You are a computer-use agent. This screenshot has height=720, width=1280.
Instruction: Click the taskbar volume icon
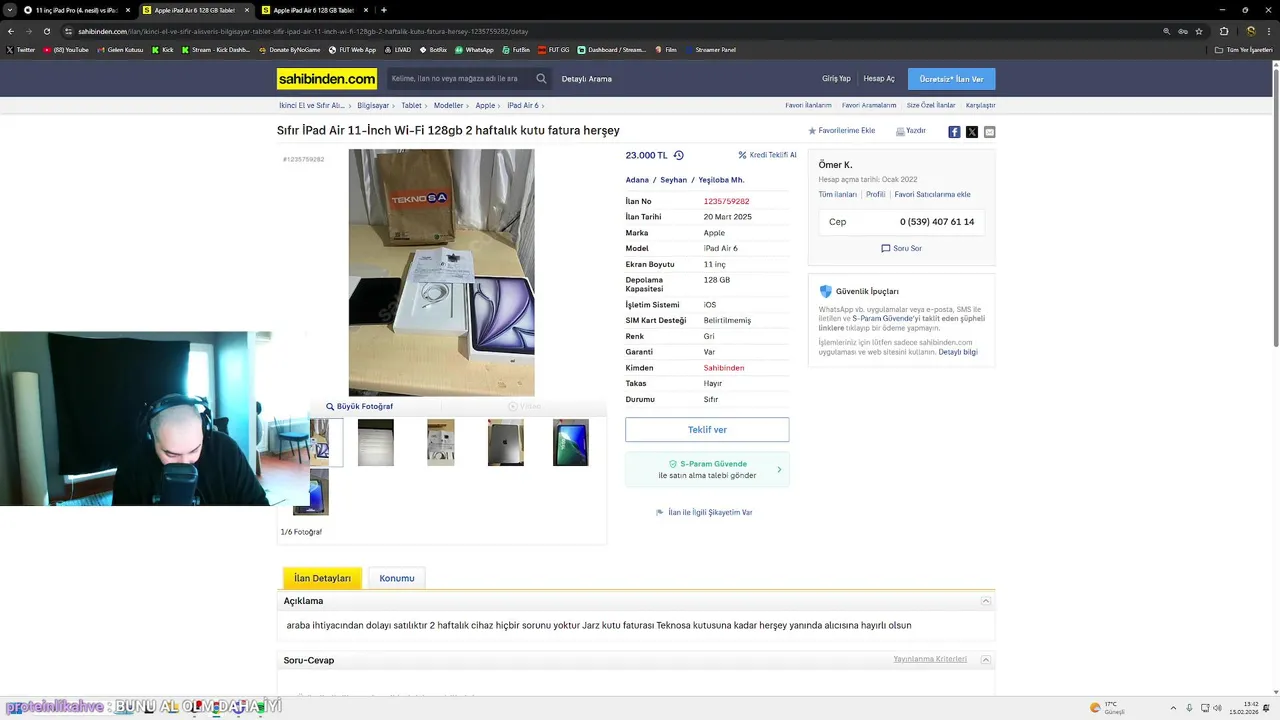click(1217, 708)
